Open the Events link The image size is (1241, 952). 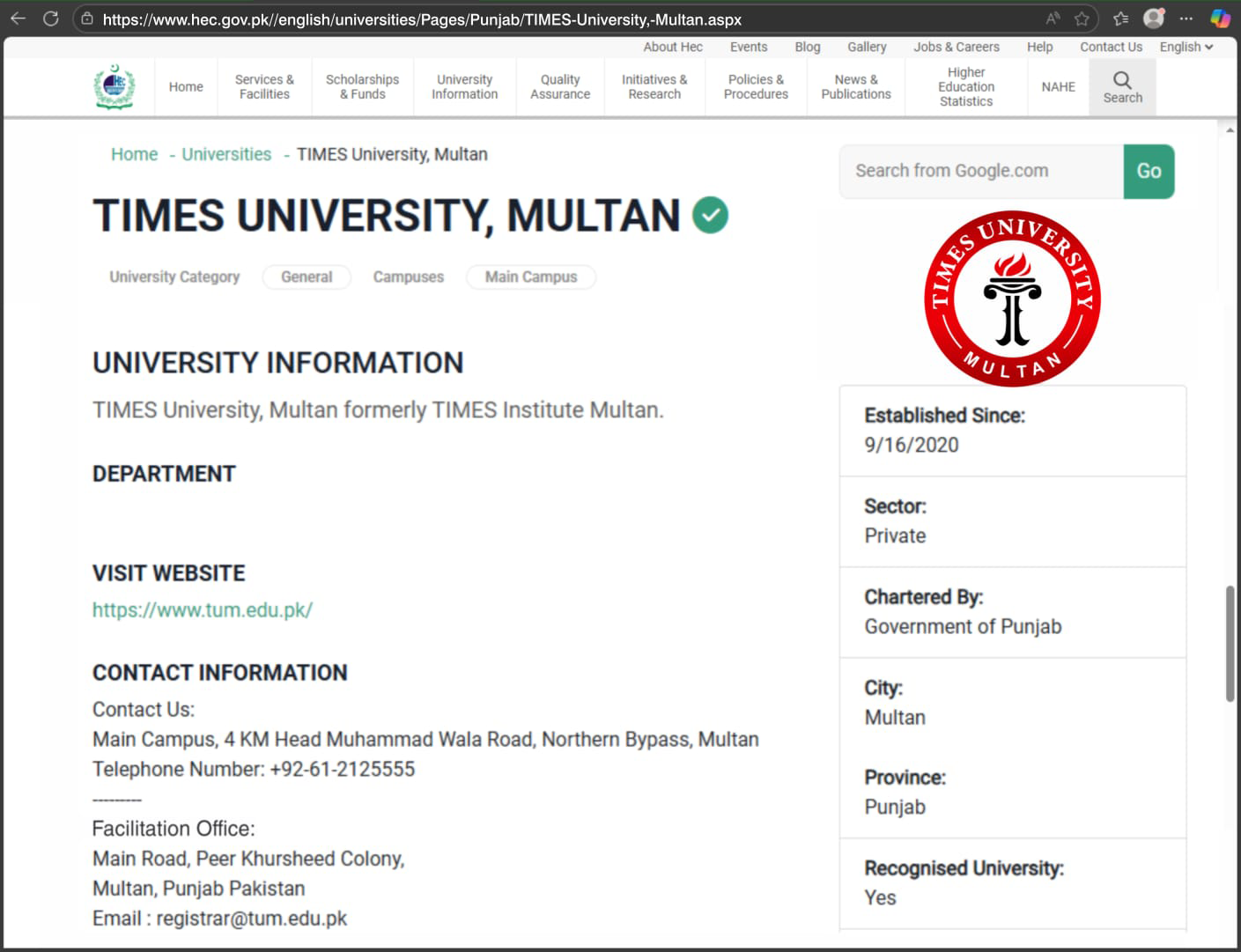749,47
